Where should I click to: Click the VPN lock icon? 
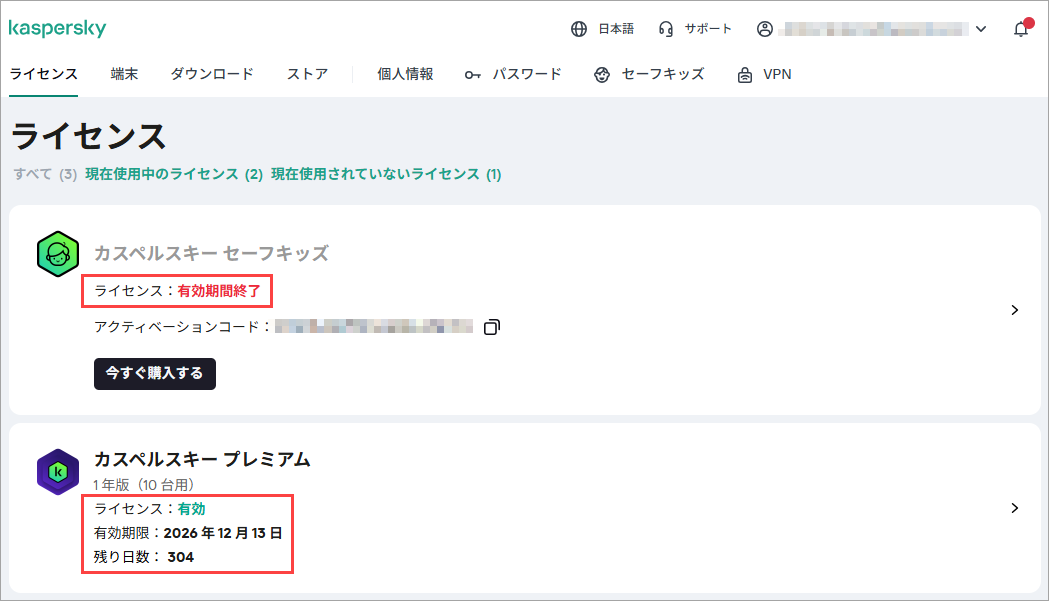[745, 75]
